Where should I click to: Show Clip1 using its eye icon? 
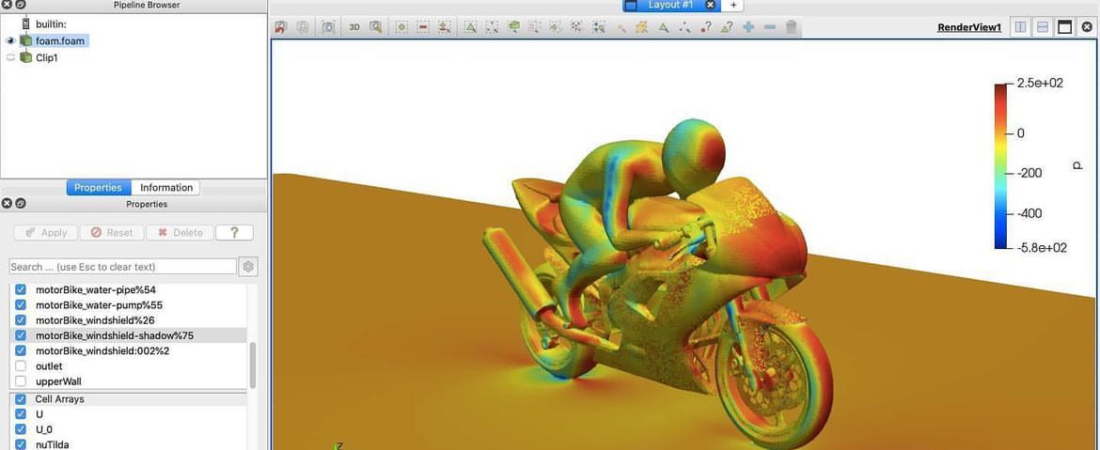(x=11, y=58)
